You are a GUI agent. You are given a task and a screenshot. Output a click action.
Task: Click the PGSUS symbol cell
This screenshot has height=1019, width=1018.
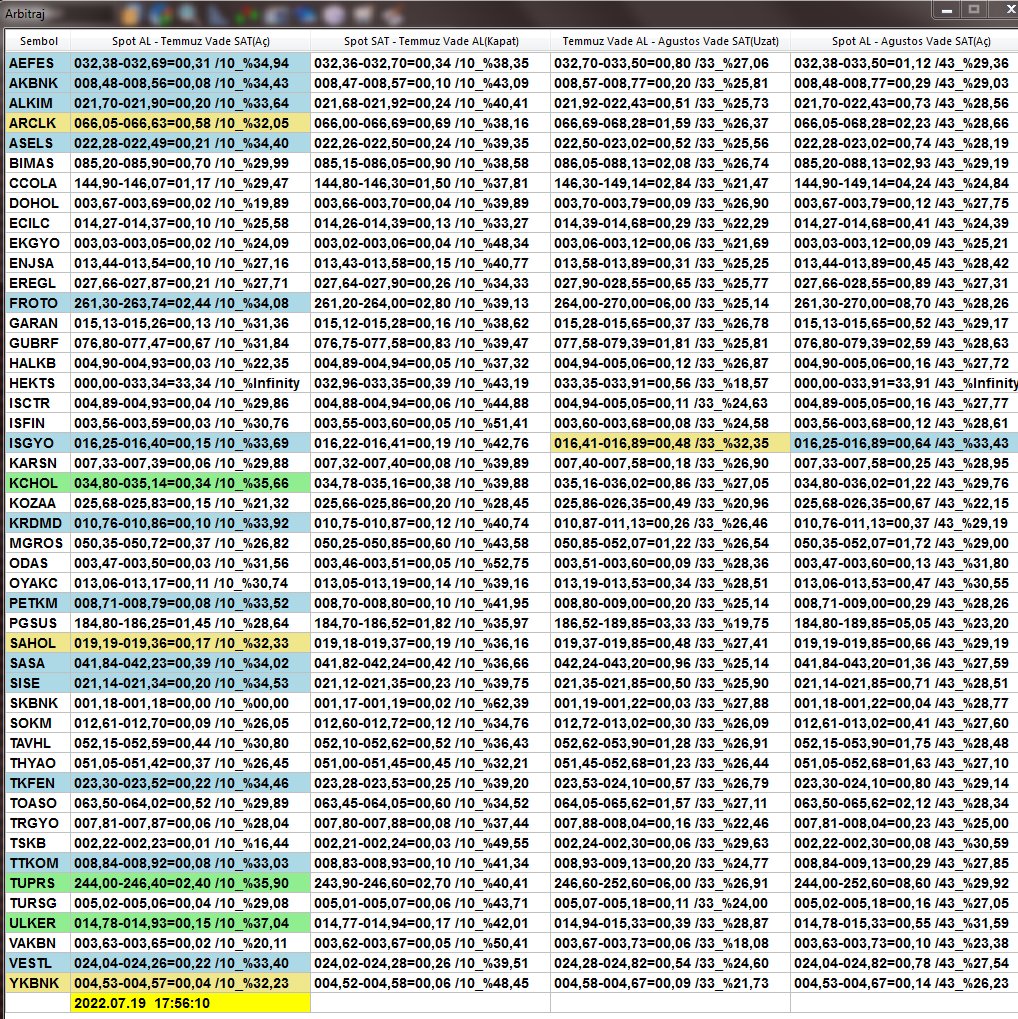[x=38, y=623]
